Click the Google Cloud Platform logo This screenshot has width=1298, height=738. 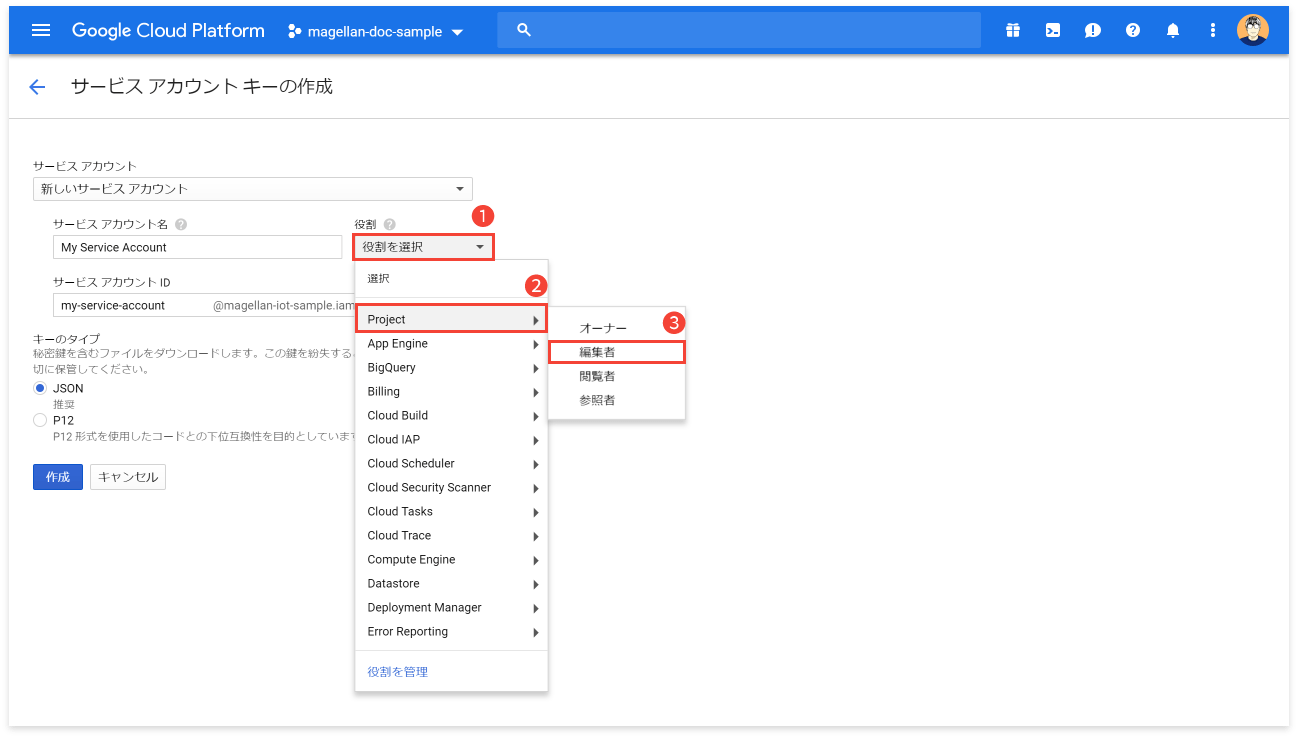pos(168,30)
